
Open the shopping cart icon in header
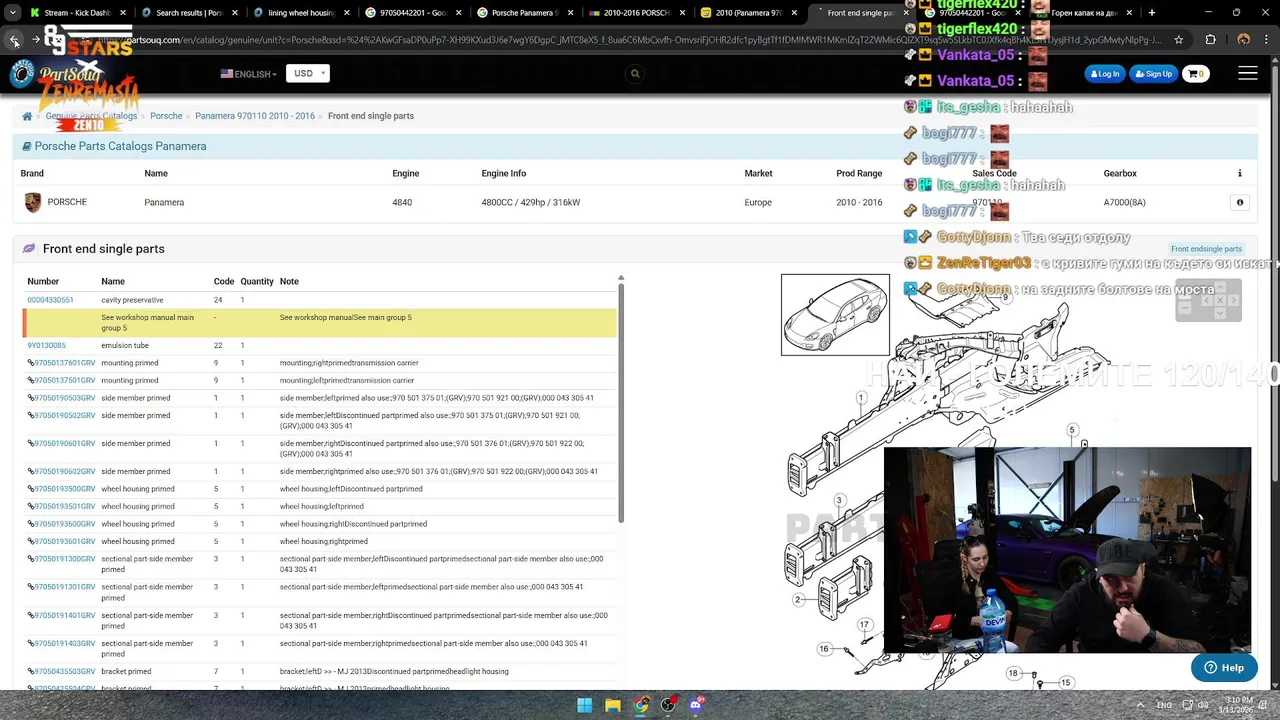point(1196,74)
